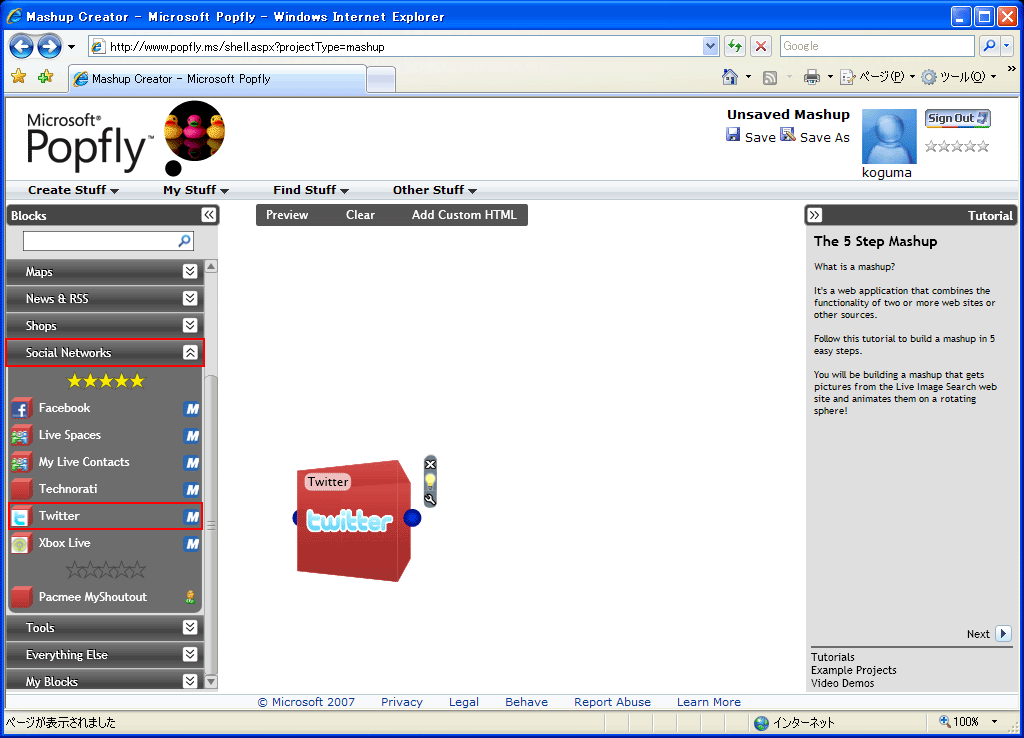The height and width of the screenshot is (738, 1024).
Task: Click the browser Forward arrow button
Action: click(x=49, y=46)
